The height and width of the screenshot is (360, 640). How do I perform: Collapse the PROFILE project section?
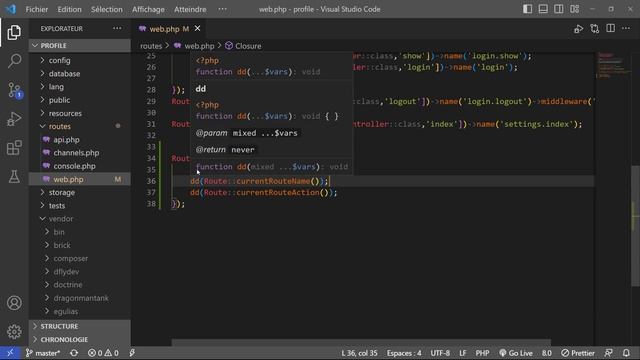pos(80,46)
